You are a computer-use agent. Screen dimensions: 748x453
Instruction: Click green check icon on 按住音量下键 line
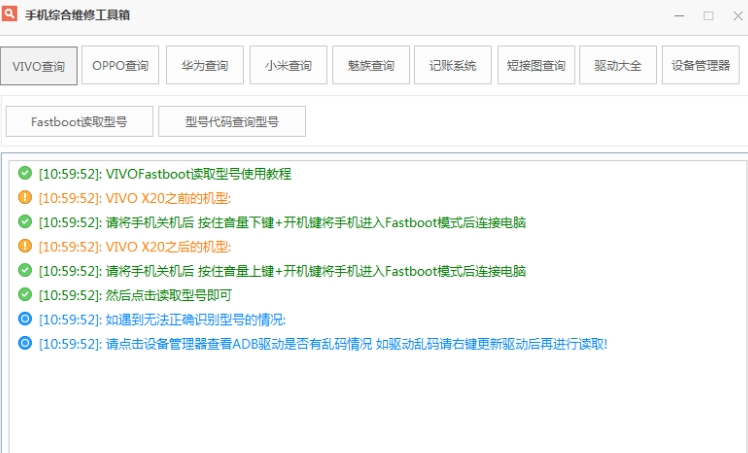pos(25,221)
